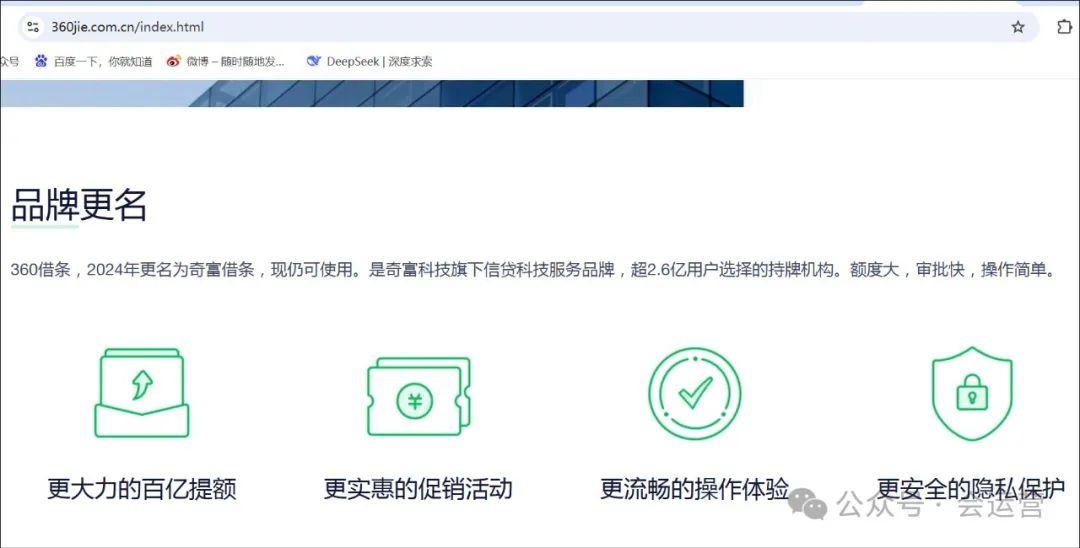This screenshot has height=548, width=1080.
Task: Click the 更流畅的操作体验 label
Action: pyautogui.click(x=694, y=488)
